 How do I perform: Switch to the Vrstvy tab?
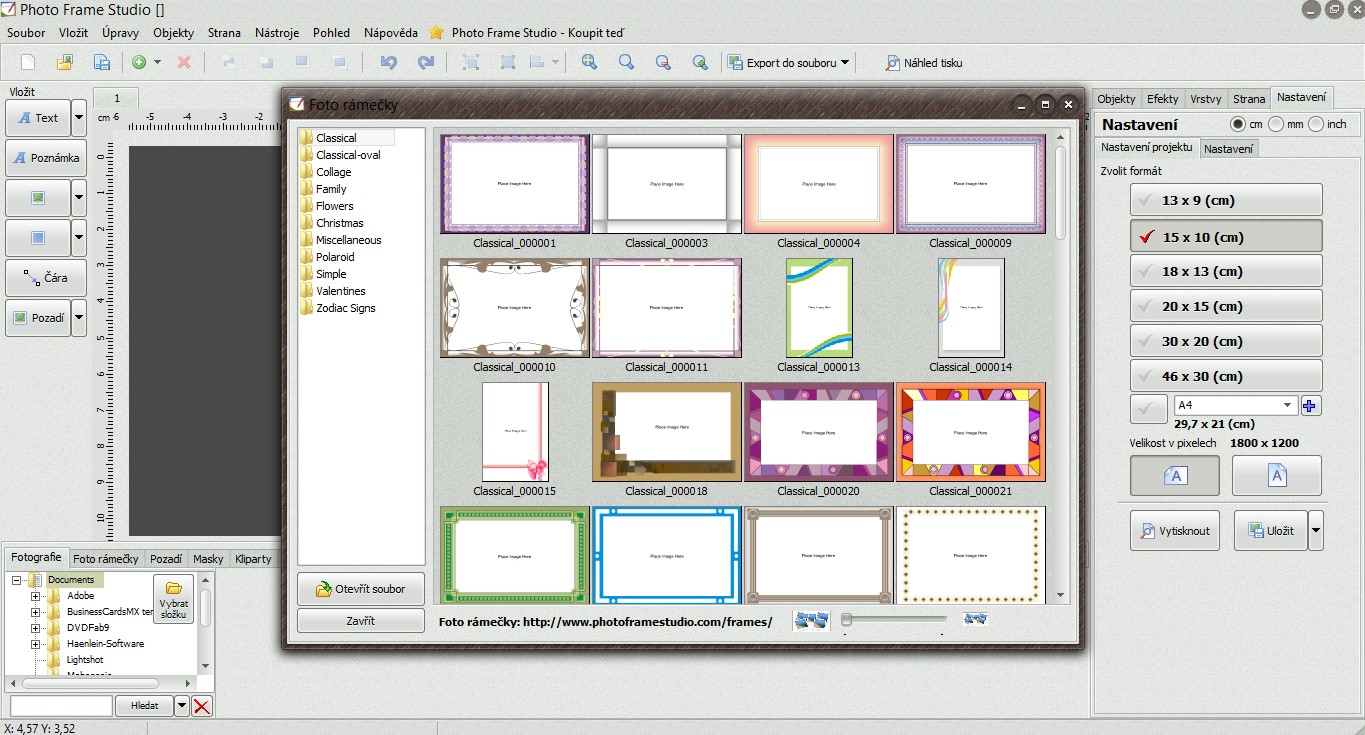[x=1206, y=98]
